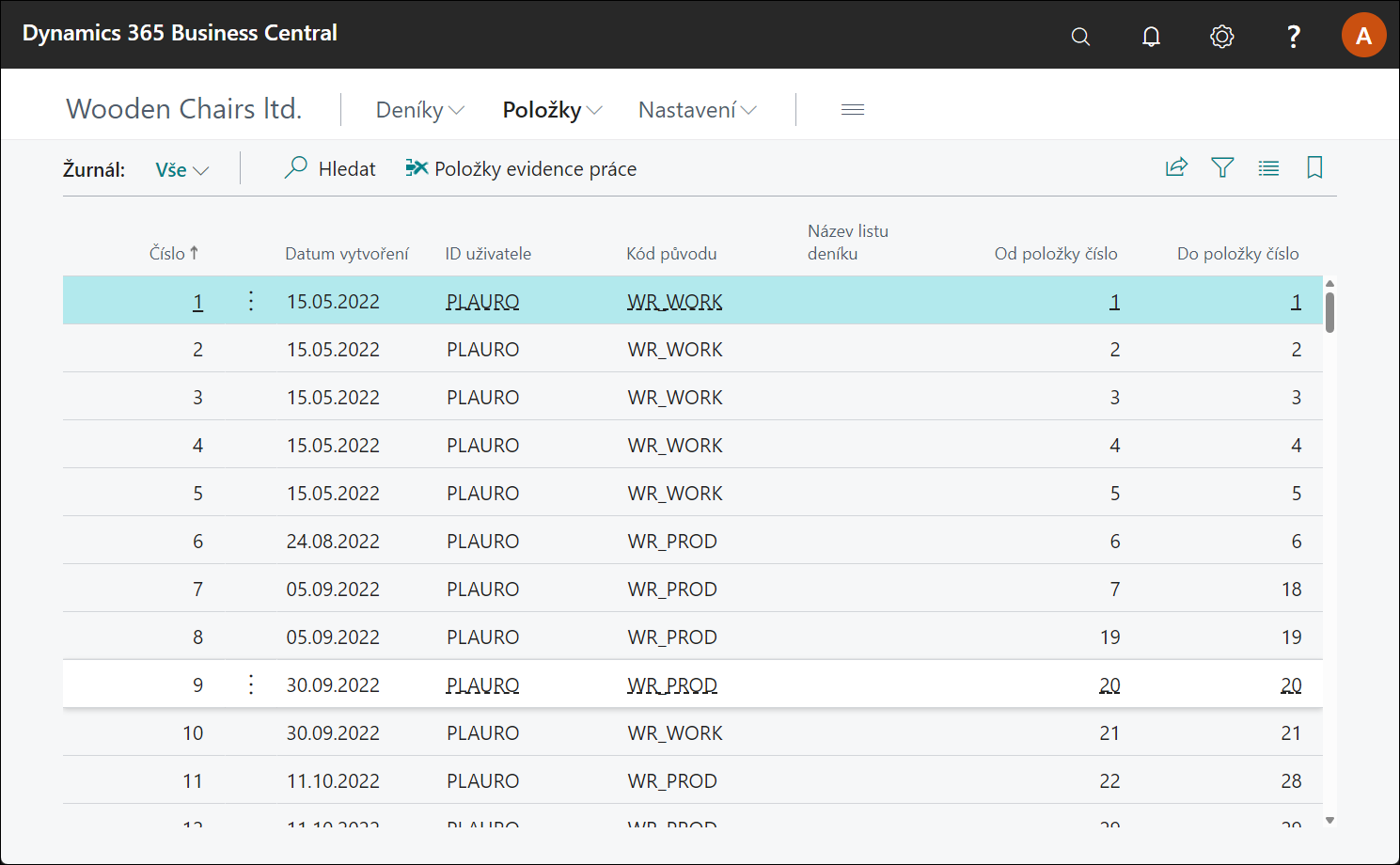Expand the Nastavení menu
The height and width of the screenshot is (865, 1400).
pyautogui.click(x=697, y=110)
